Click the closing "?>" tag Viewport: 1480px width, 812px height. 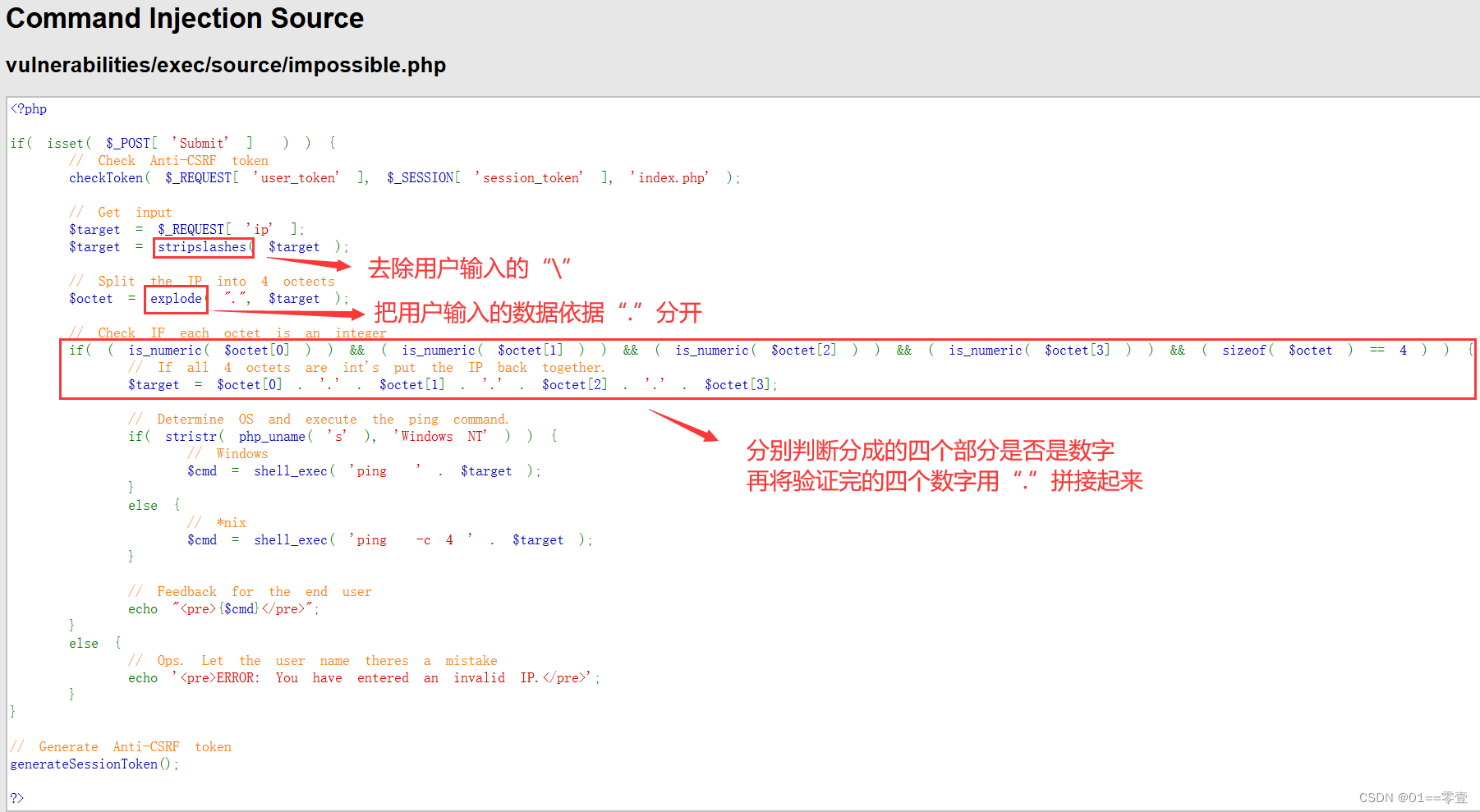(17, 798)
